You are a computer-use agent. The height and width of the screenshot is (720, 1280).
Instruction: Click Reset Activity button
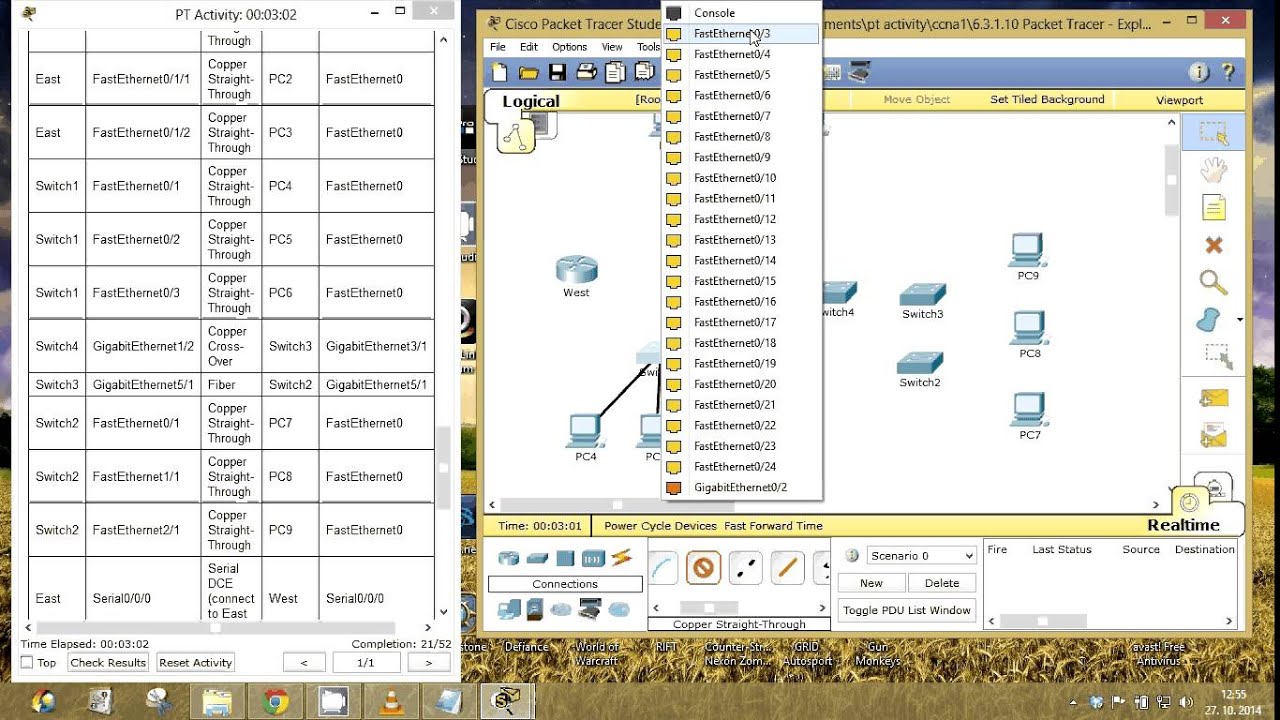click(x=196, y=662)
